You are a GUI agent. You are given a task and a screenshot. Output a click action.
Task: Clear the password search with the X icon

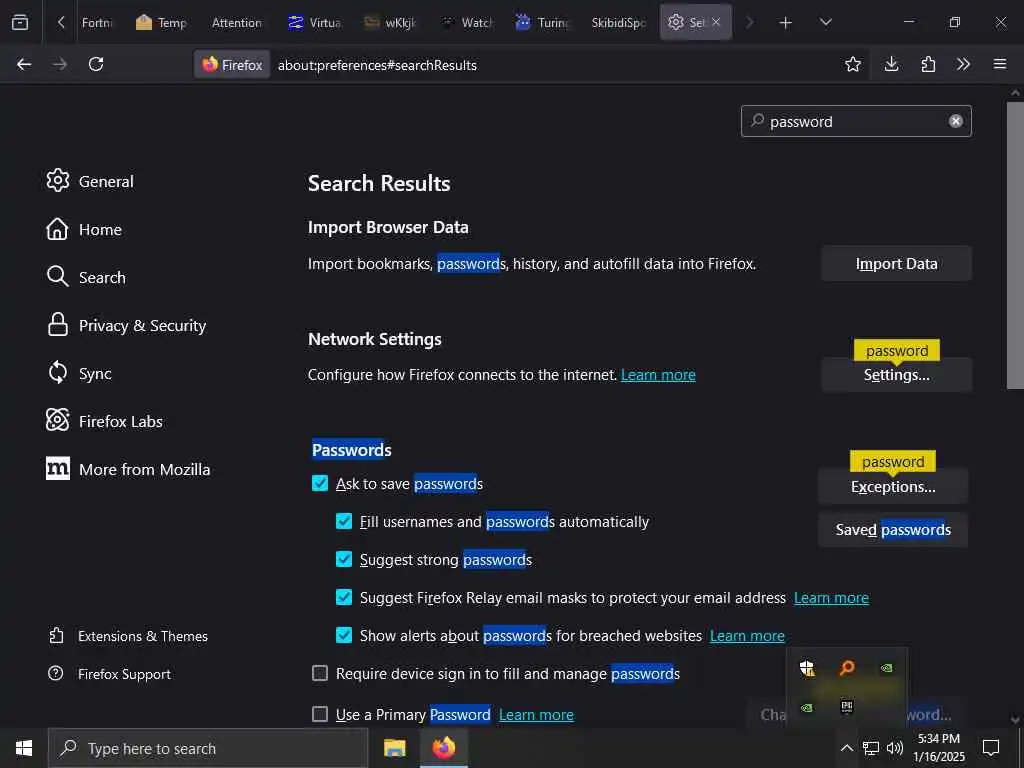pos(955,121)
